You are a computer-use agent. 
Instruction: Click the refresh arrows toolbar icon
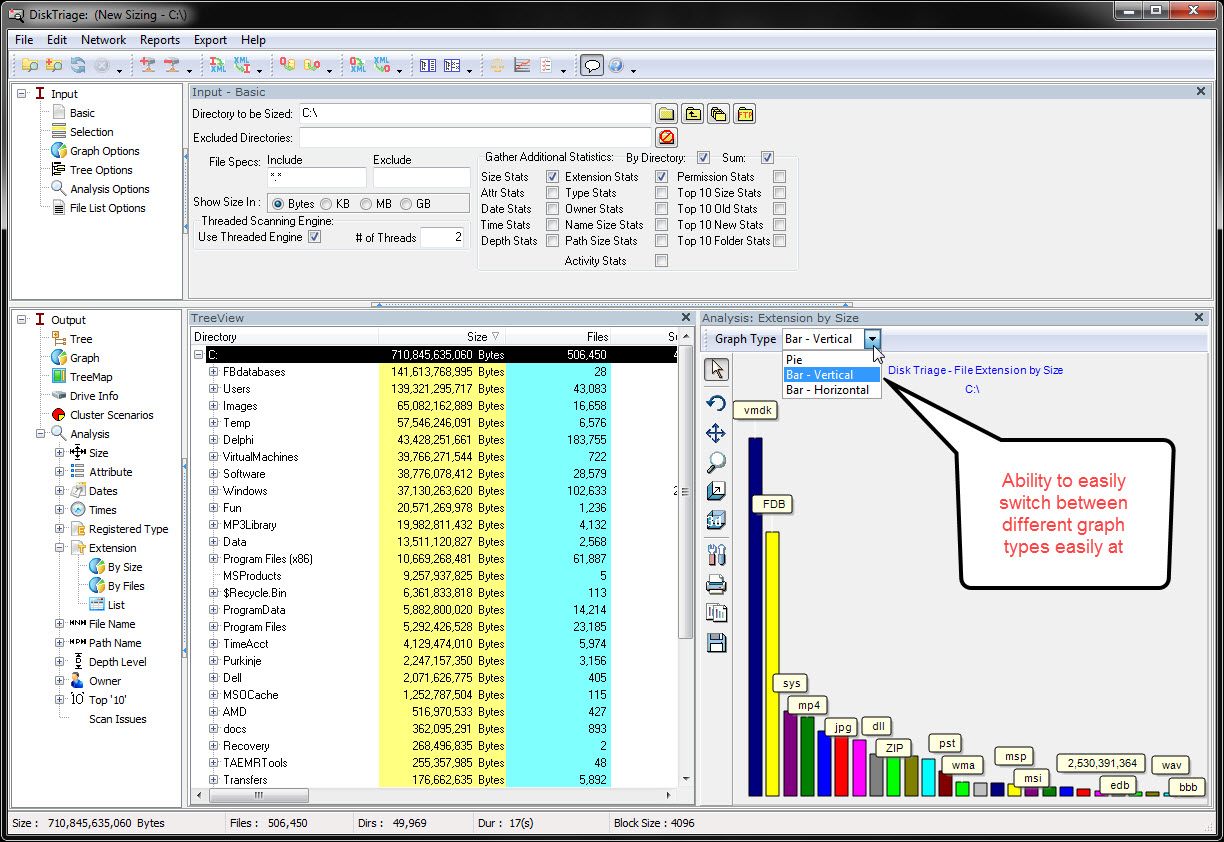point(78,66)
